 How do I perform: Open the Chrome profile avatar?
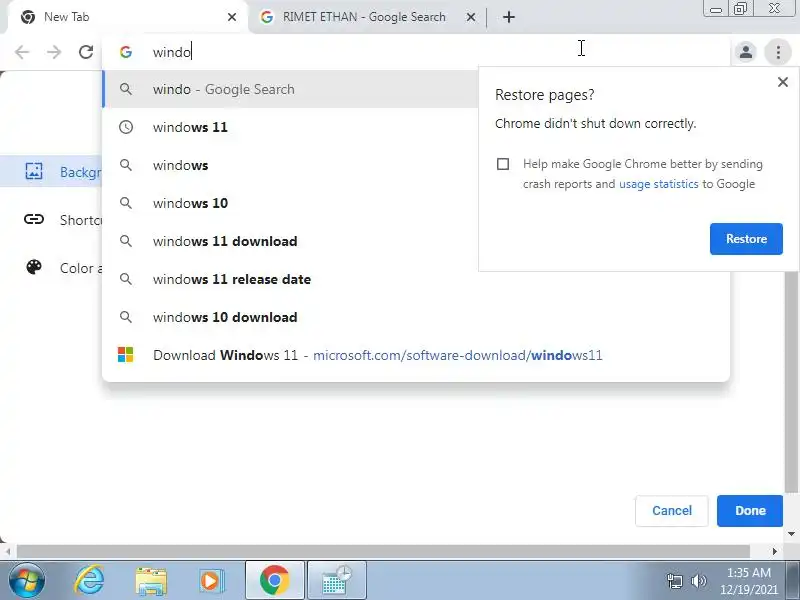coord(745,52)
